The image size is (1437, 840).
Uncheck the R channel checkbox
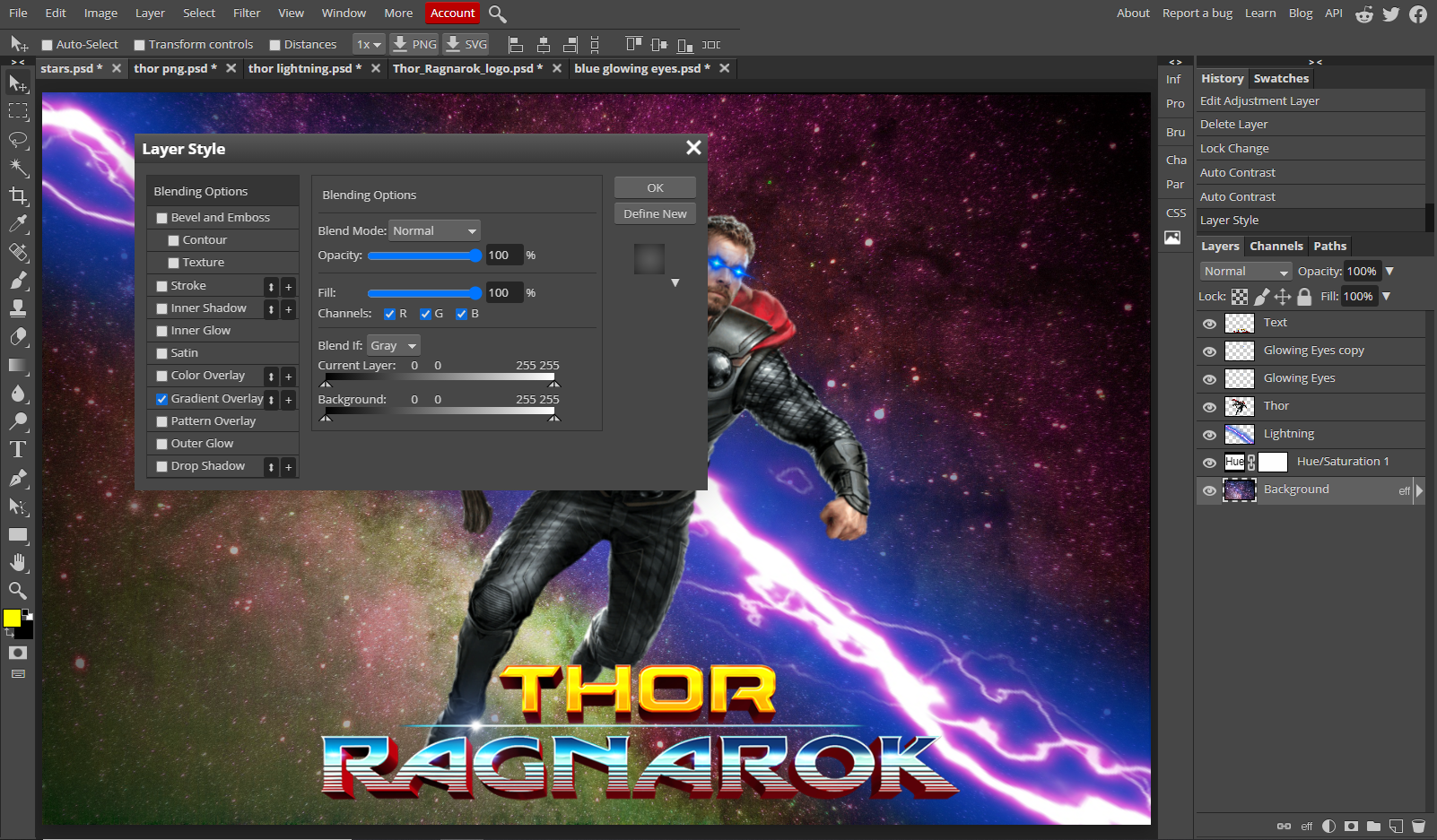(x=389, y=314)
